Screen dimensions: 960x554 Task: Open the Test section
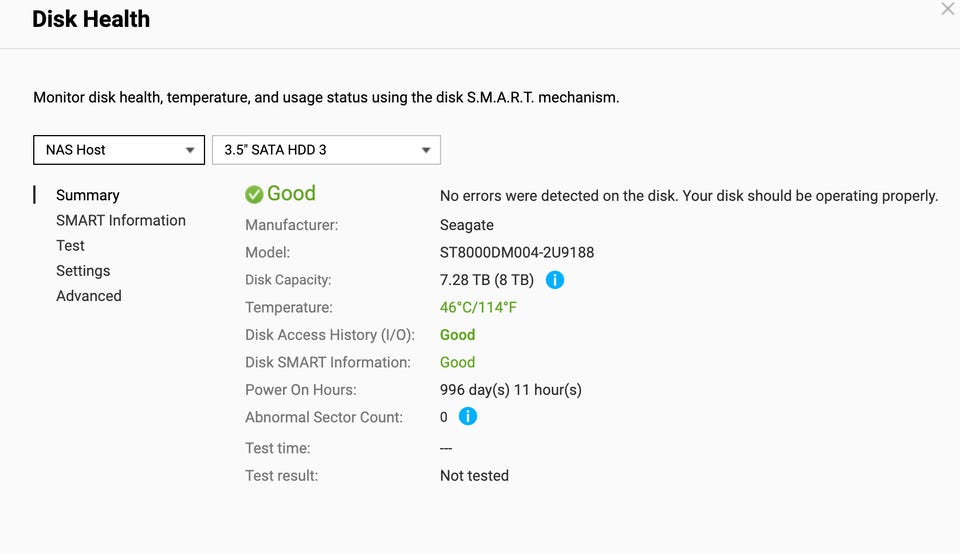70,245
